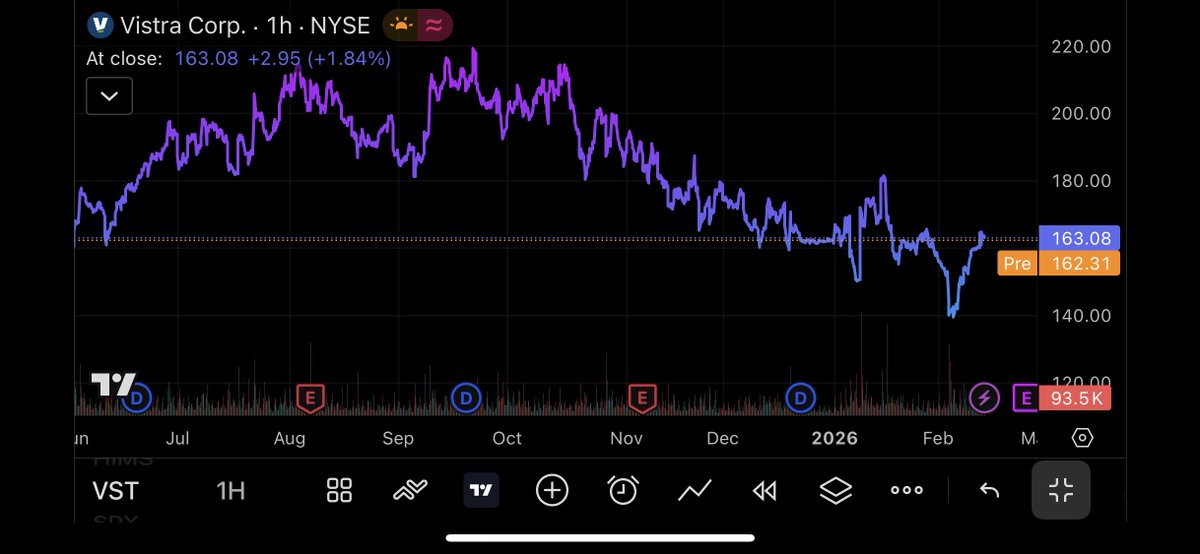Select the dividend D marker before Jul
Screen dimensions: 1200x554
click(x=135, y=398)
